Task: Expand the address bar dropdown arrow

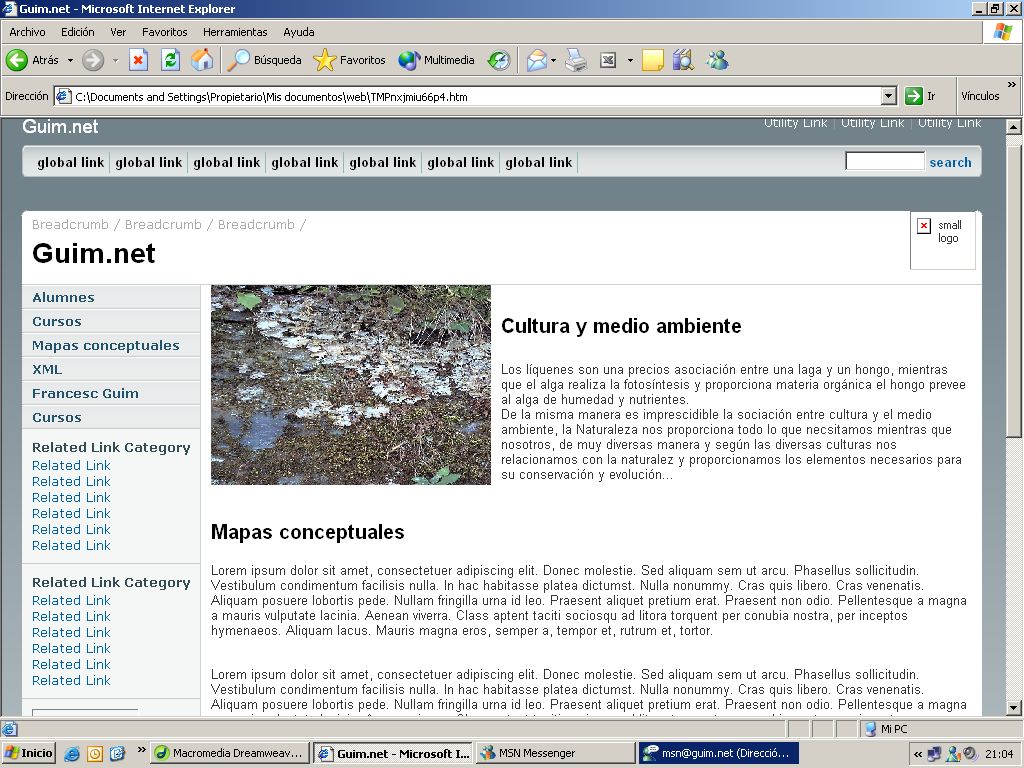Action: tap(888, 97)
